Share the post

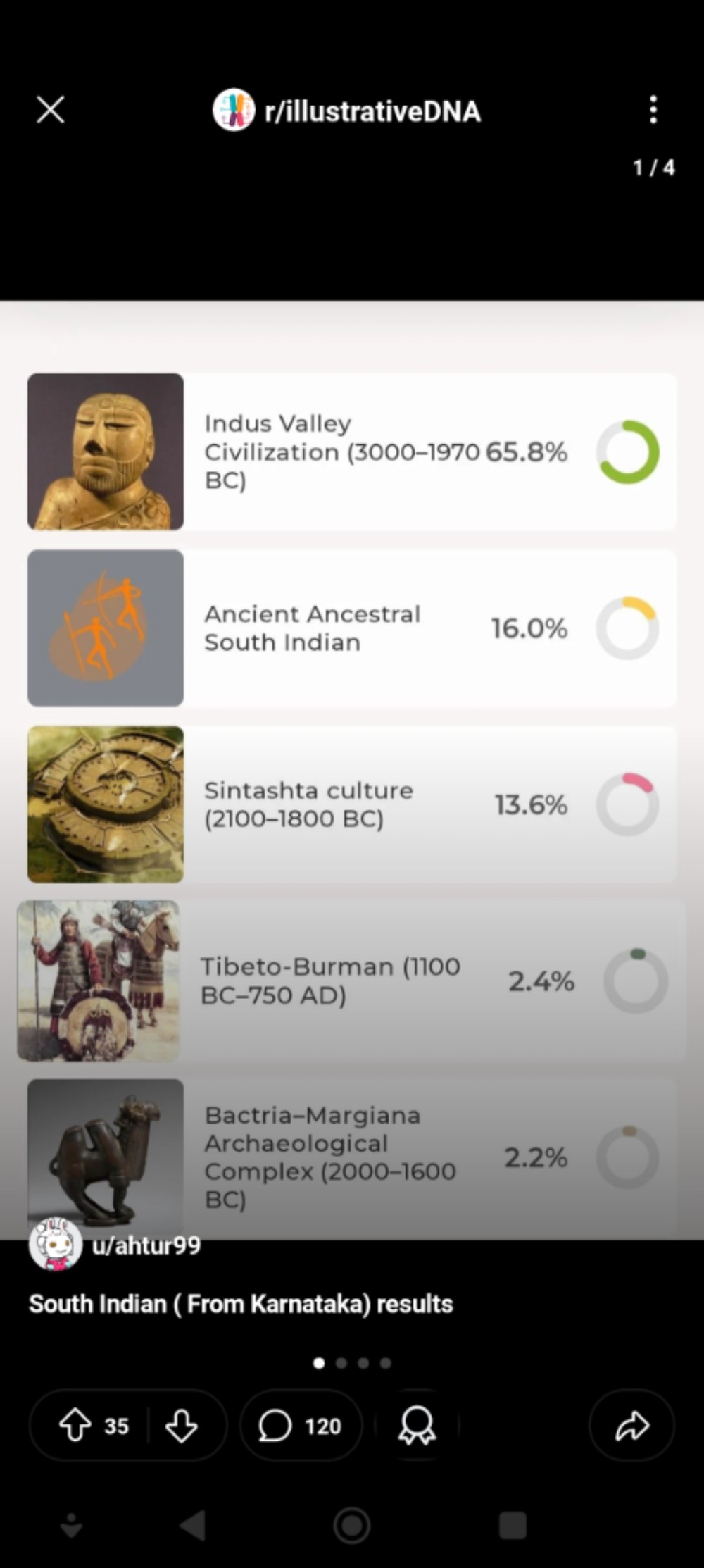click(x=631, y=1425)
